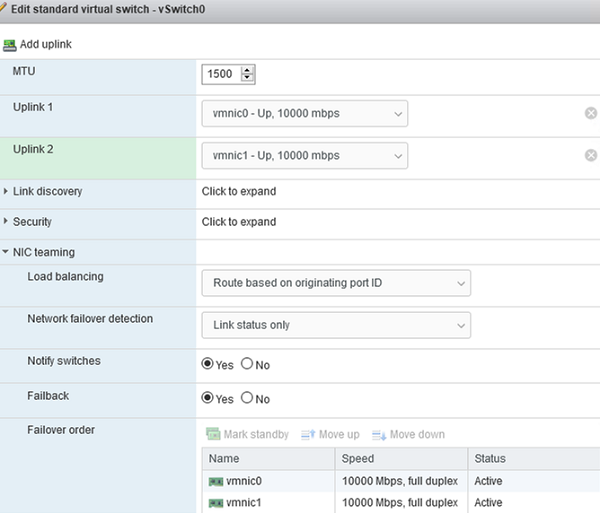This screenshot has width=600, height=522.
Task: Remove Uplink 1 with its X icon
Action: coord(591,113)
